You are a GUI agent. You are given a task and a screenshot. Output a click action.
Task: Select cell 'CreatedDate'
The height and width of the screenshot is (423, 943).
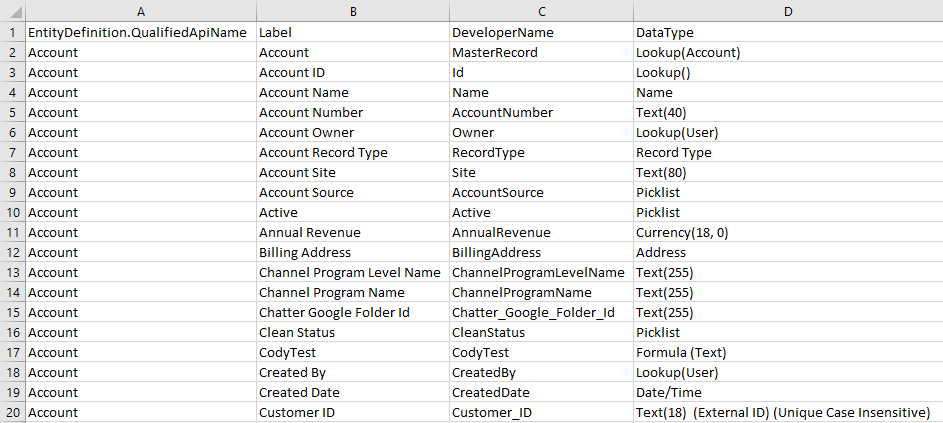pos(541,392)
